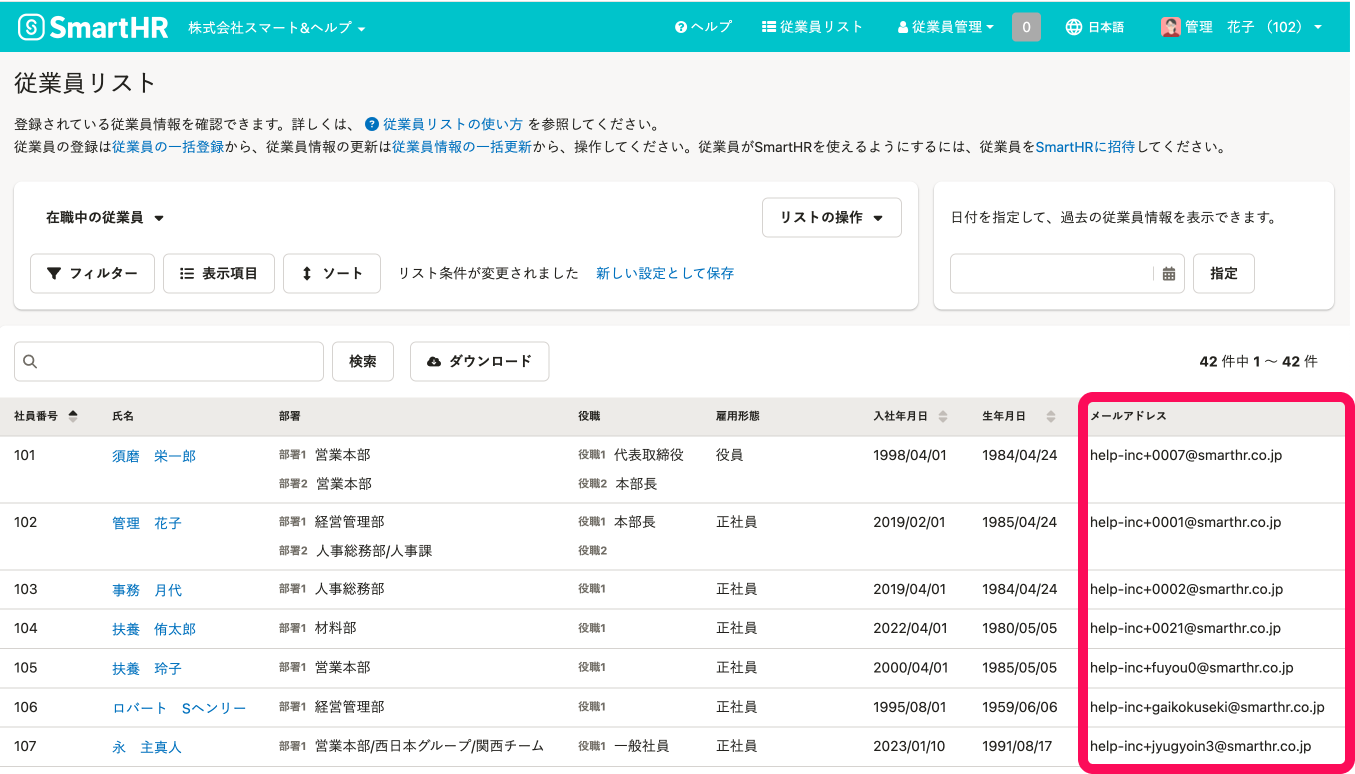This screenshot has height=774, width=1355.
Task: Click the globe language icon
Action: [x=1074, y=27]
